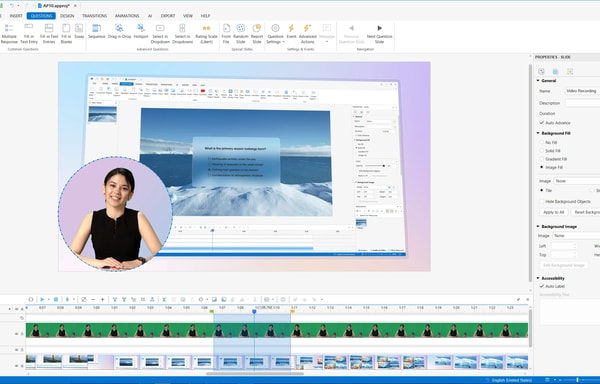Open first tab icon in Properties pane
This screenshot has width=600, height=384.
coord(541,72)
